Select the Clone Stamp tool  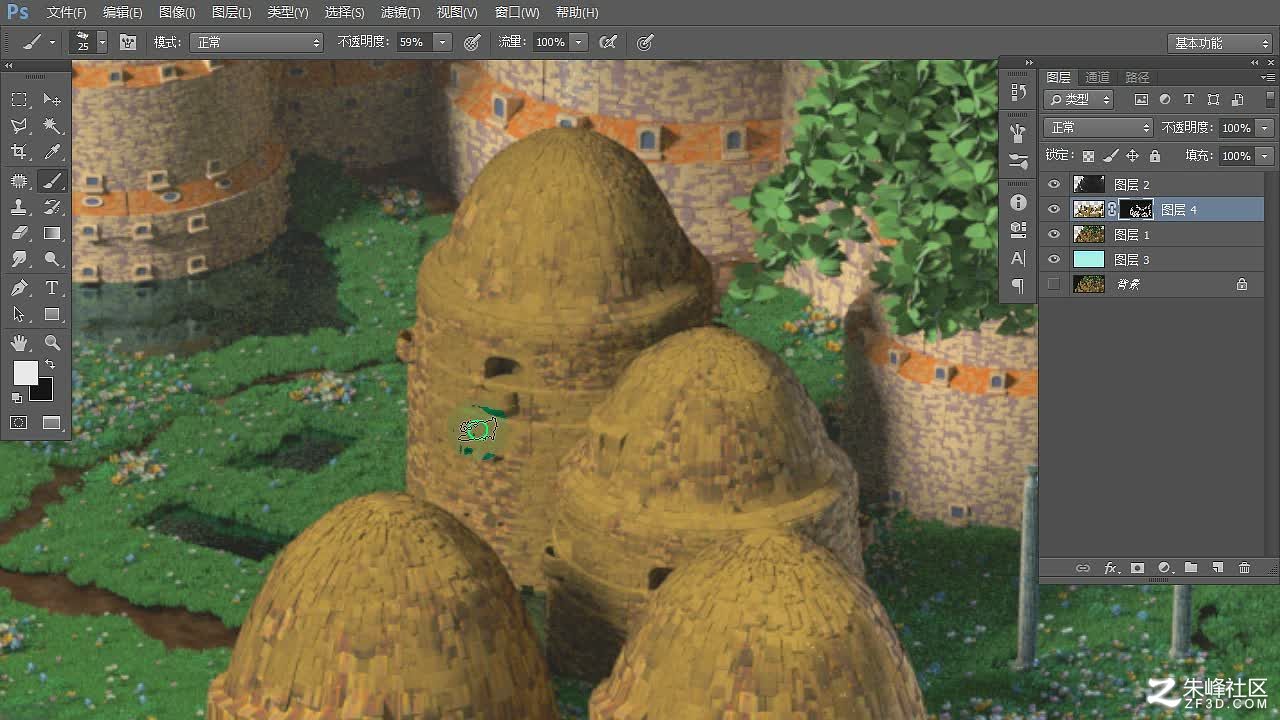pos(19,207)
